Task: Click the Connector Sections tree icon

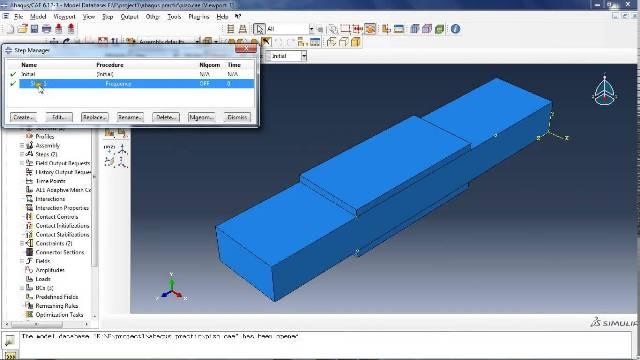Action: point(29,252)
